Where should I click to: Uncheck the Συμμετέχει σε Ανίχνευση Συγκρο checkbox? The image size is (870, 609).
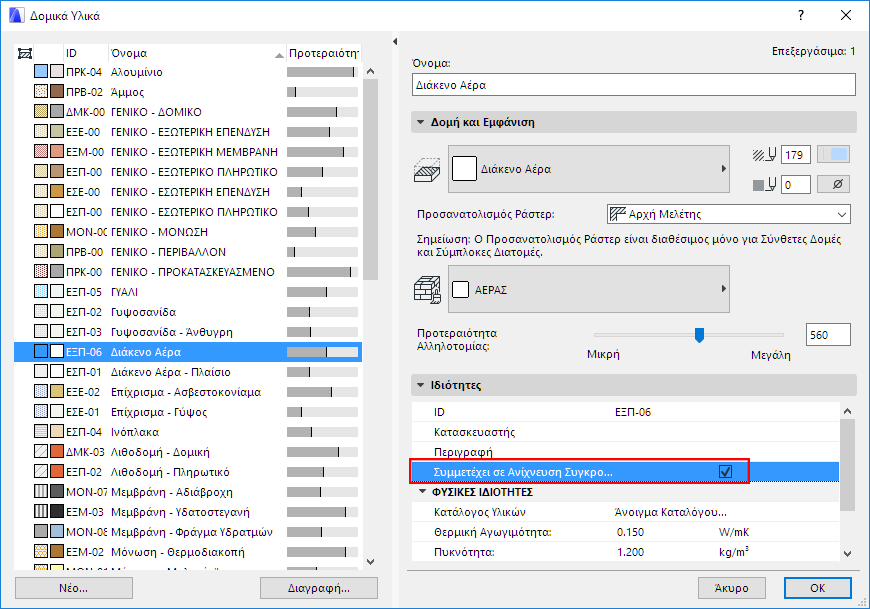(x=725, y=471)
